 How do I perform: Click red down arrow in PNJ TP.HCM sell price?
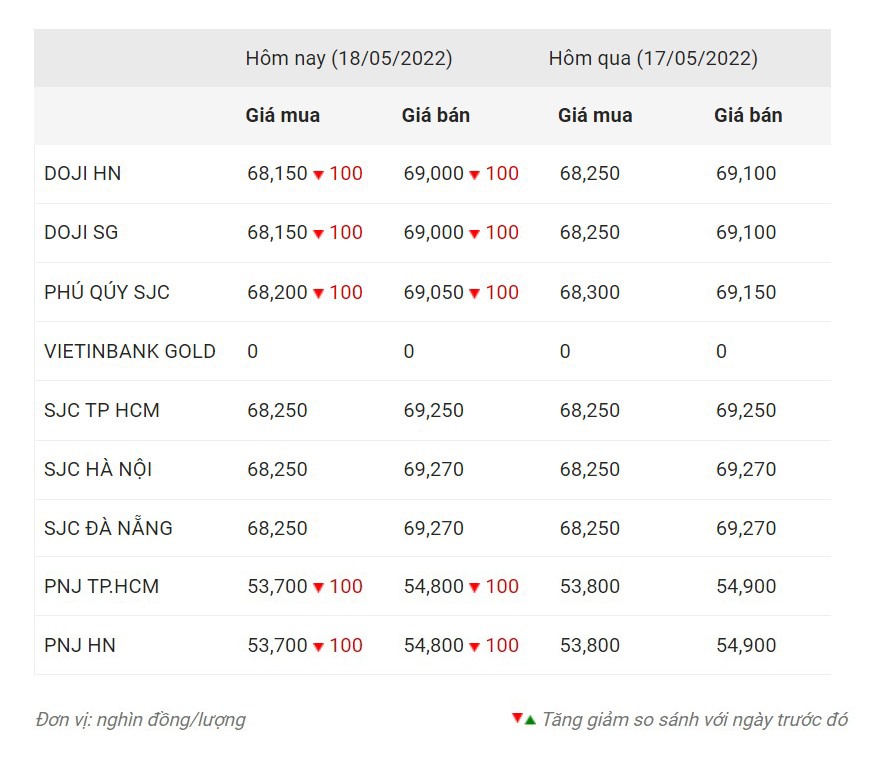474,587
